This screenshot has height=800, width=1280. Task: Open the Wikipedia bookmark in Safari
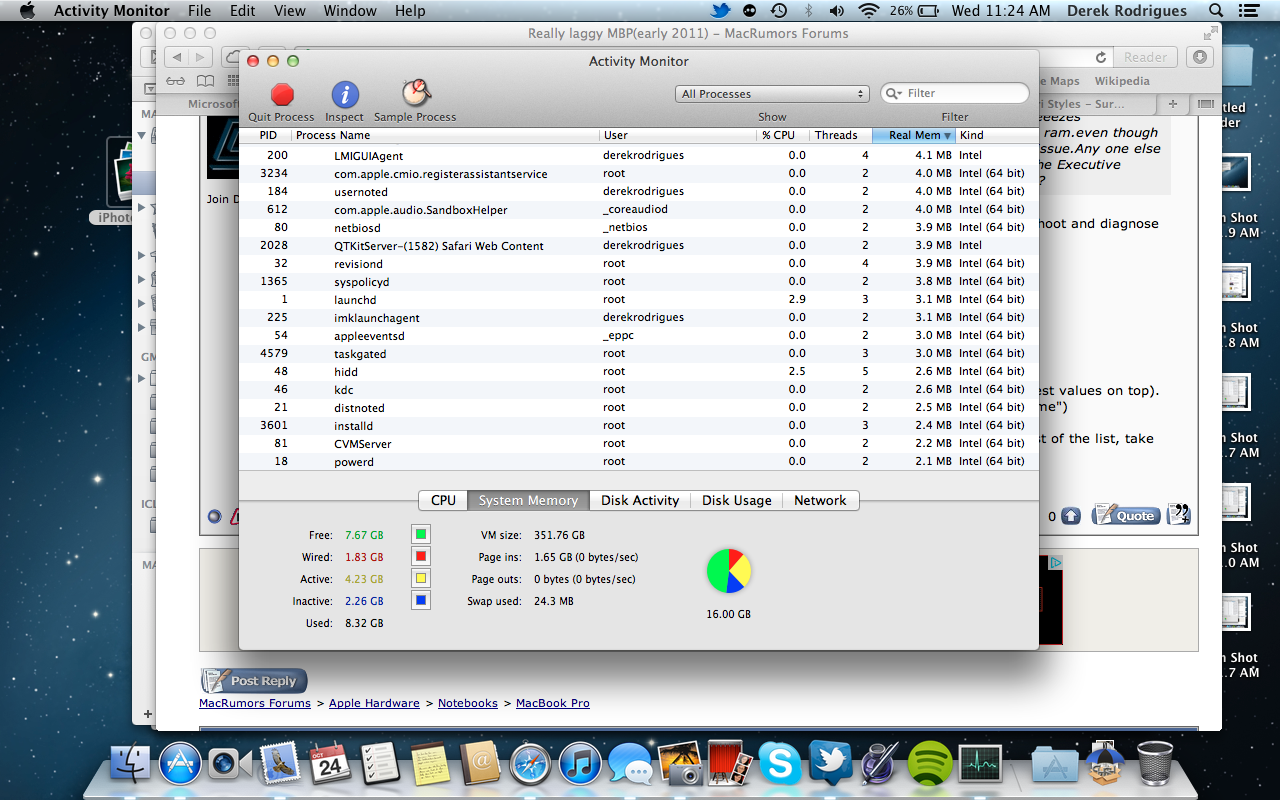pyautogui.click(x=1122, y=81)
